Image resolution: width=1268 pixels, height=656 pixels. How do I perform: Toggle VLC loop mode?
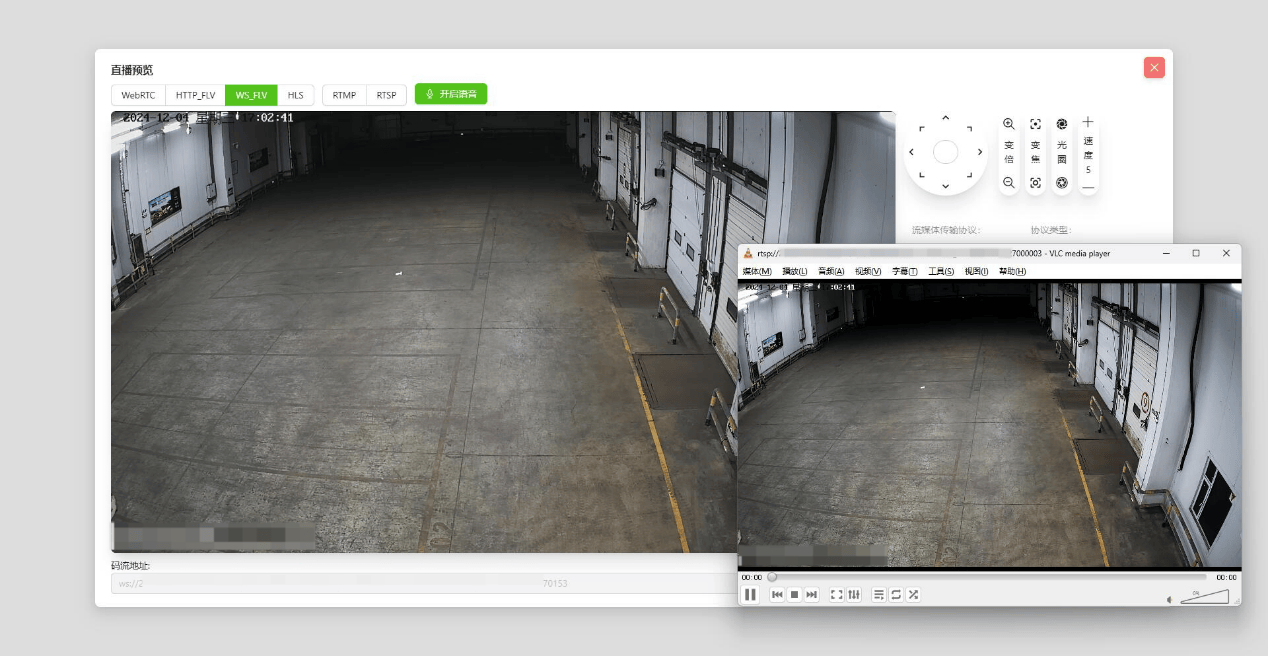[896, 594]
